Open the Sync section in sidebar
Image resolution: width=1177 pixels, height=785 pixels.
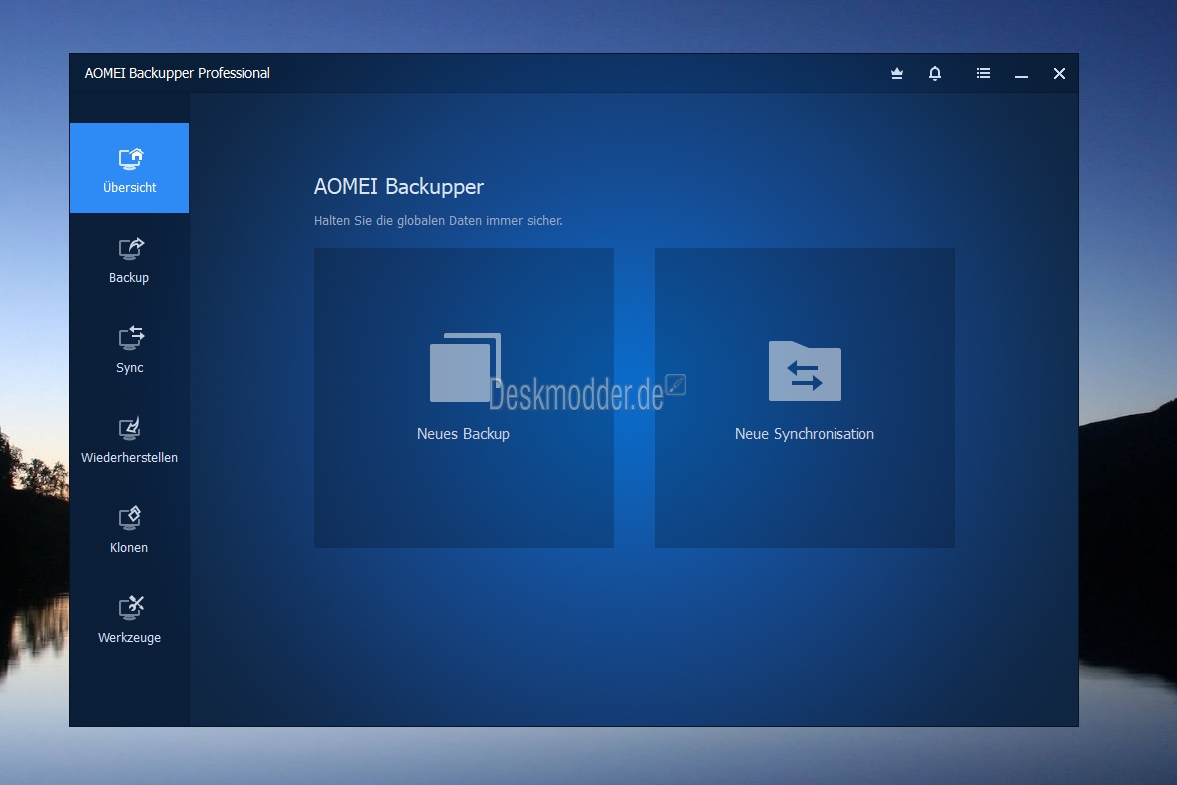(x=129, y=350)
